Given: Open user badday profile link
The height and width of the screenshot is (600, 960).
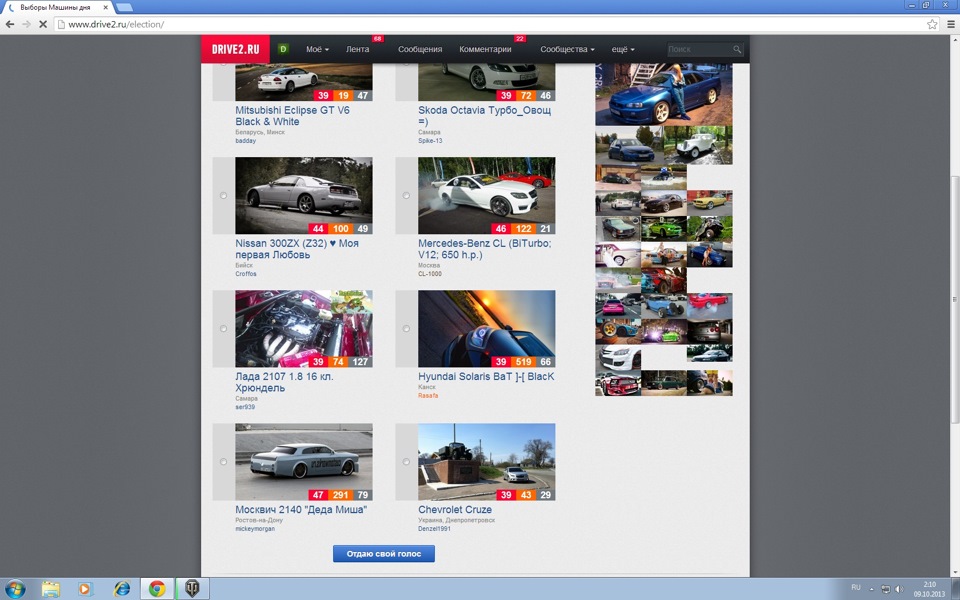Looking at the screenshot, I should tap(246, 141).
